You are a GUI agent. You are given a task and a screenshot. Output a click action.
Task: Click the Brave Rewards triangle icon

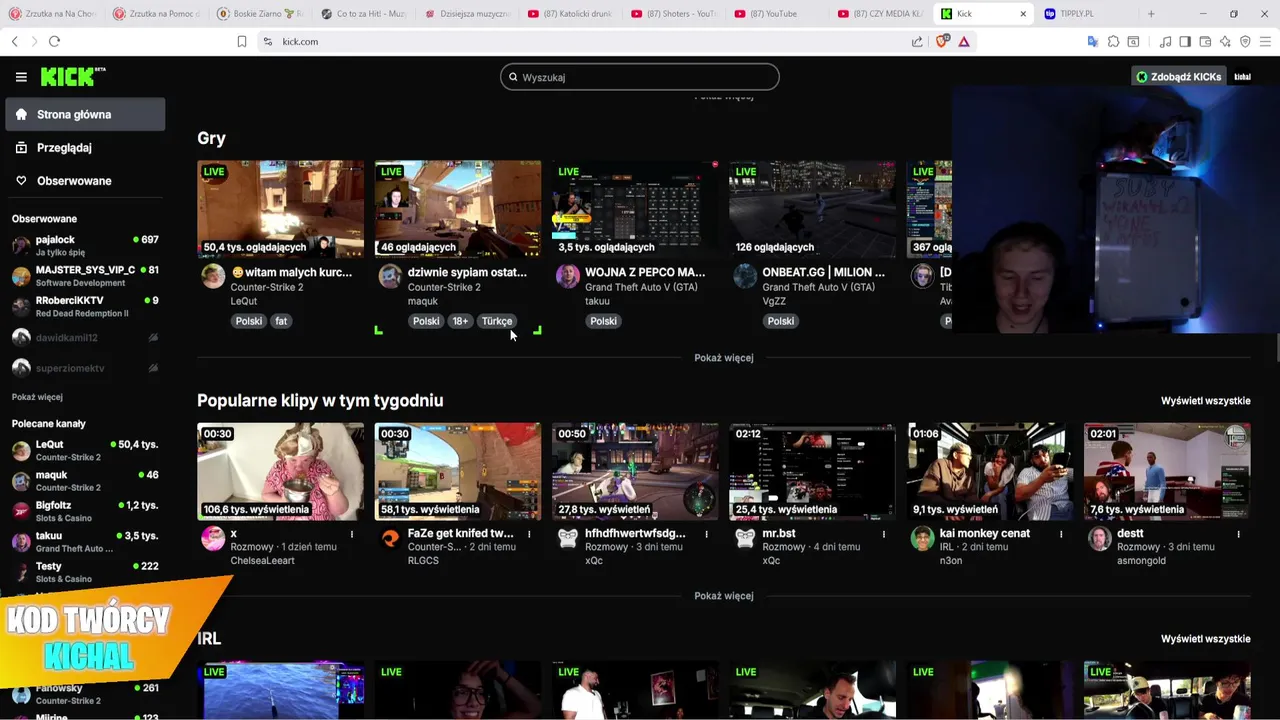click(x=964, y=41)
